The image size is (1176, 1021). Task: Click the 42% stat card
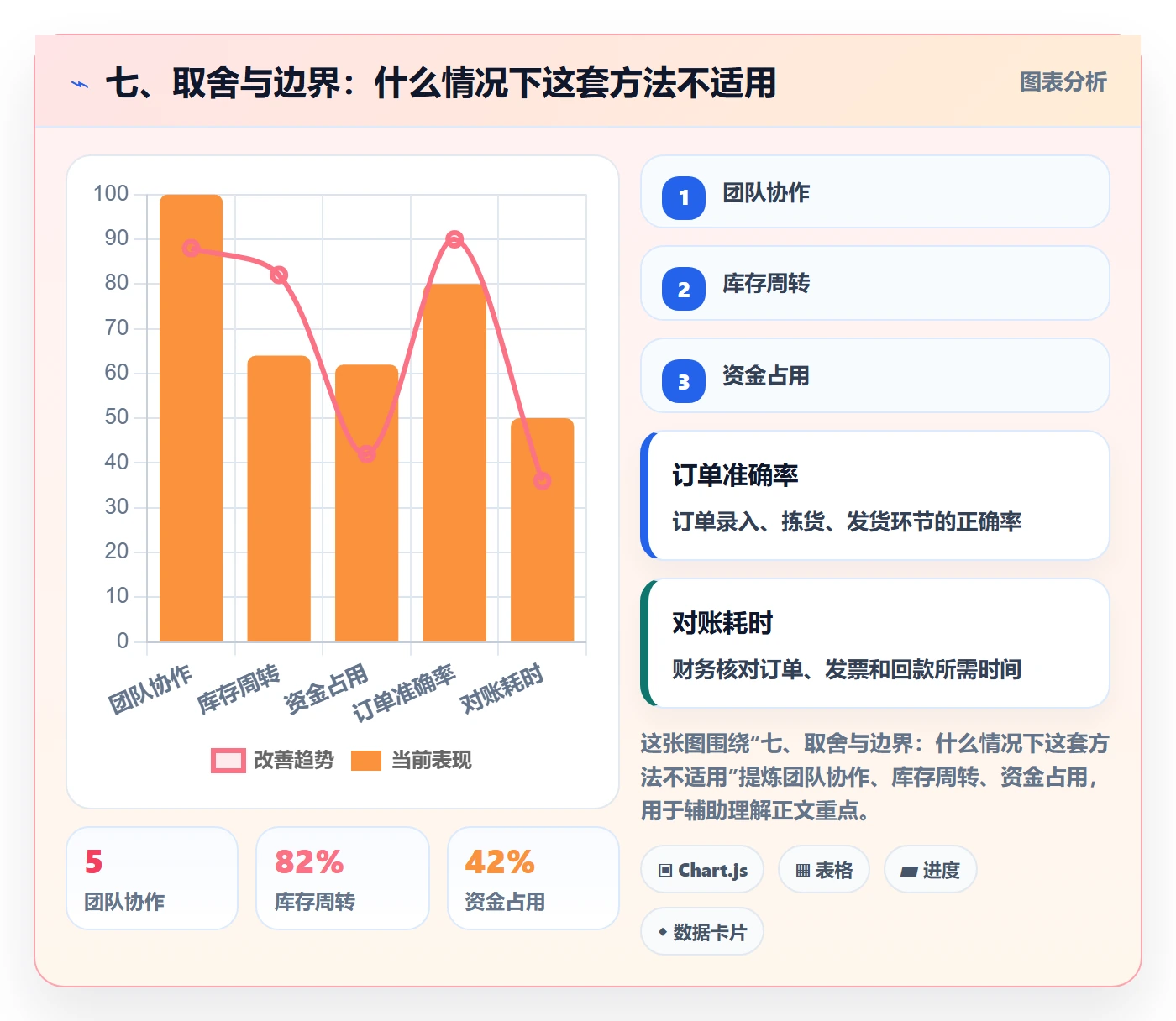point(533,878)
